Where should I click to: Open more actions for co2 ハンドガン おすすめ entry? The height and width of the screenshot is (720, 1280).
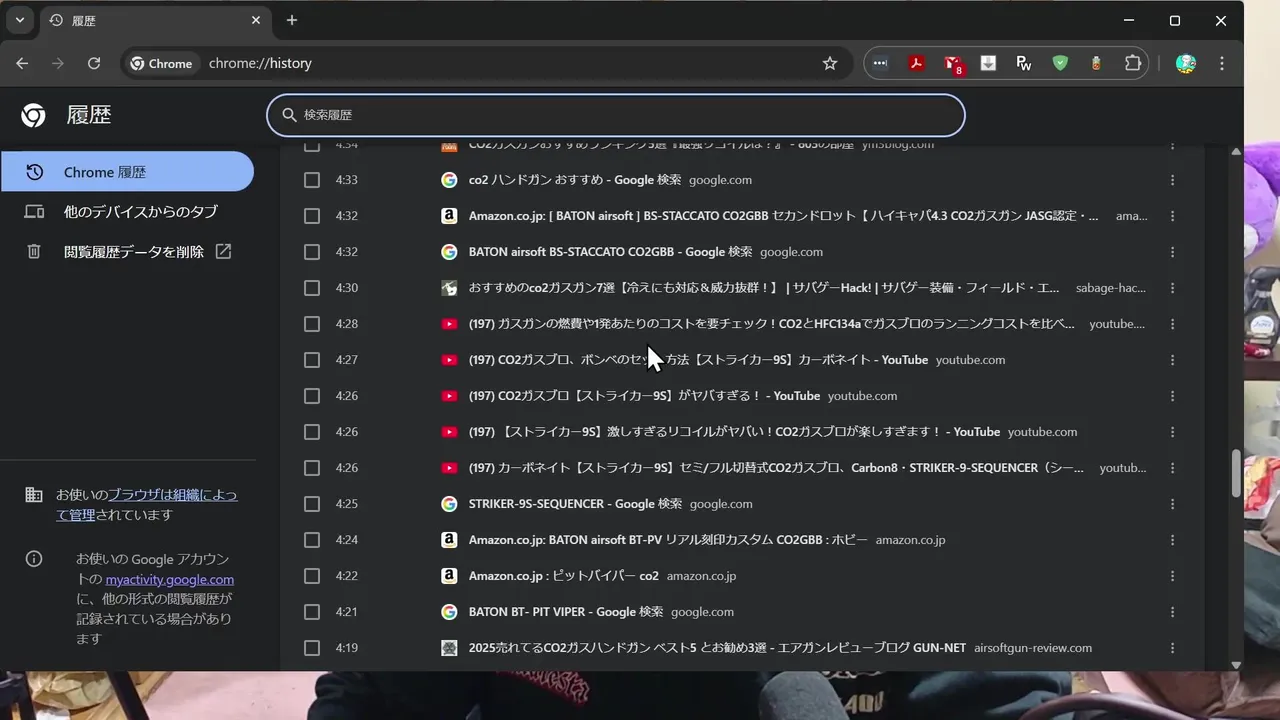(x=1172, y=180)
